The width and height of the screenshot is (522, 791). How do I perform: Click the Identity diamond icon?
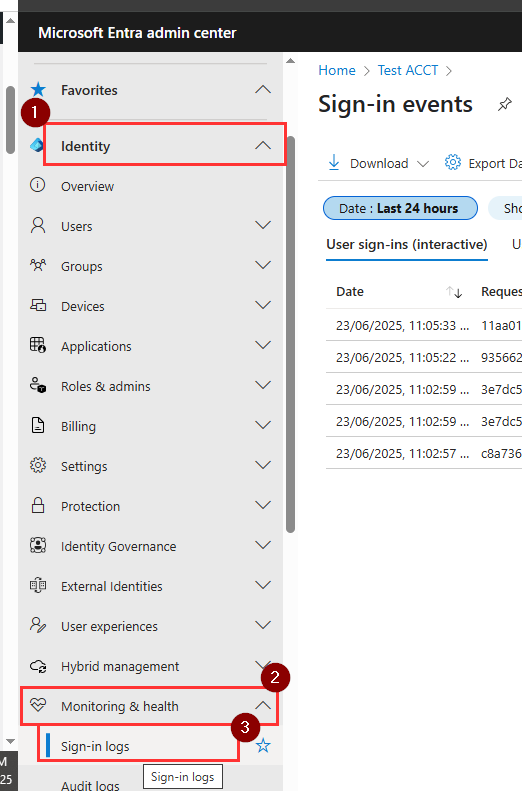(x=36, y=145)
